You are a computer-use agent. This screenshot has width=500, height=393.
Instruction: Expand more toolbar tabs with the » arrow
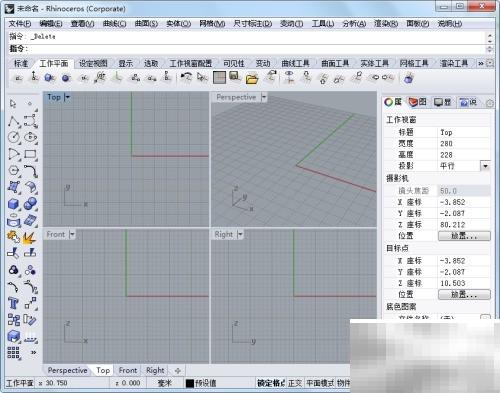481,63
